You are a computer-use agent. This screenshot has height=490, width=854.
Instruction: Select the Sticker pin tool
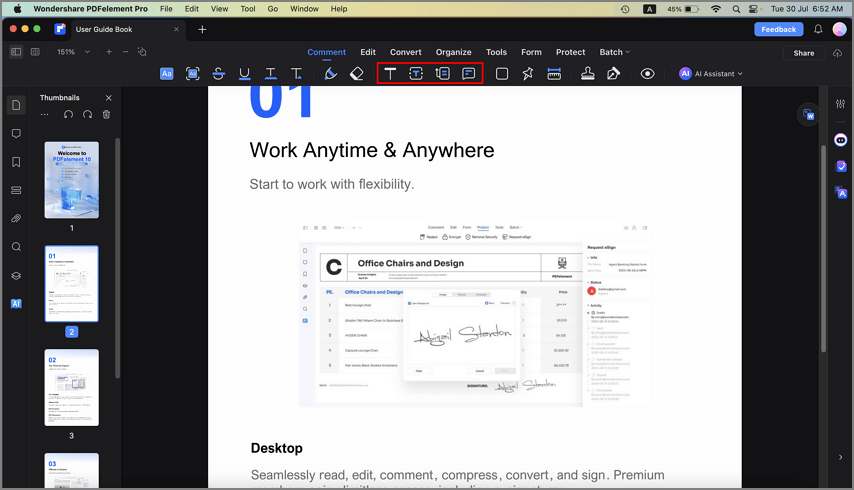(528, 74)
